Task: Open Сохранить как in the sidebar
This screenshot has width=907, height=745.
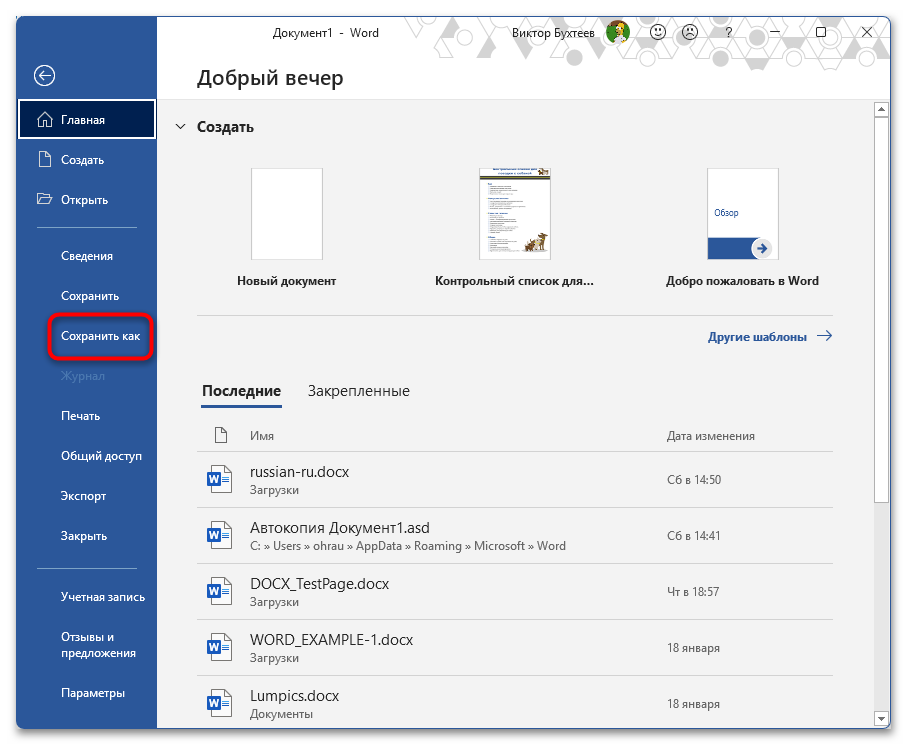Action: tap(100, 336)
